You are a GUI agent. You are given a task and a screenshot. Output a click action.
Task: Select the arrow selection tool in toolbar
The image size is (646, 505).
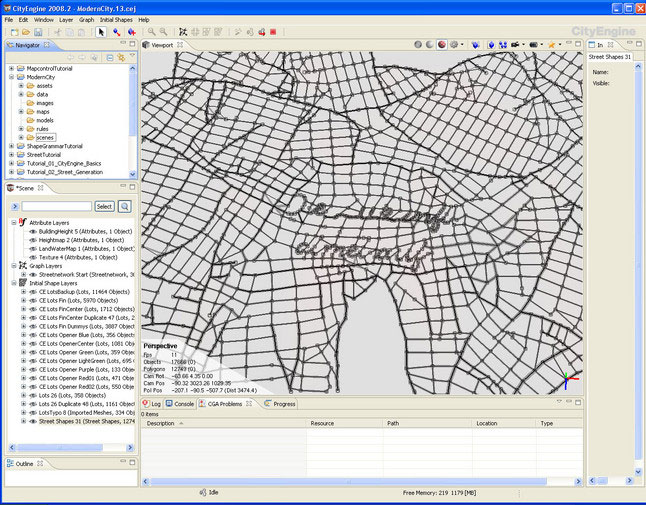pyautogui.click(x=101, y=32)
